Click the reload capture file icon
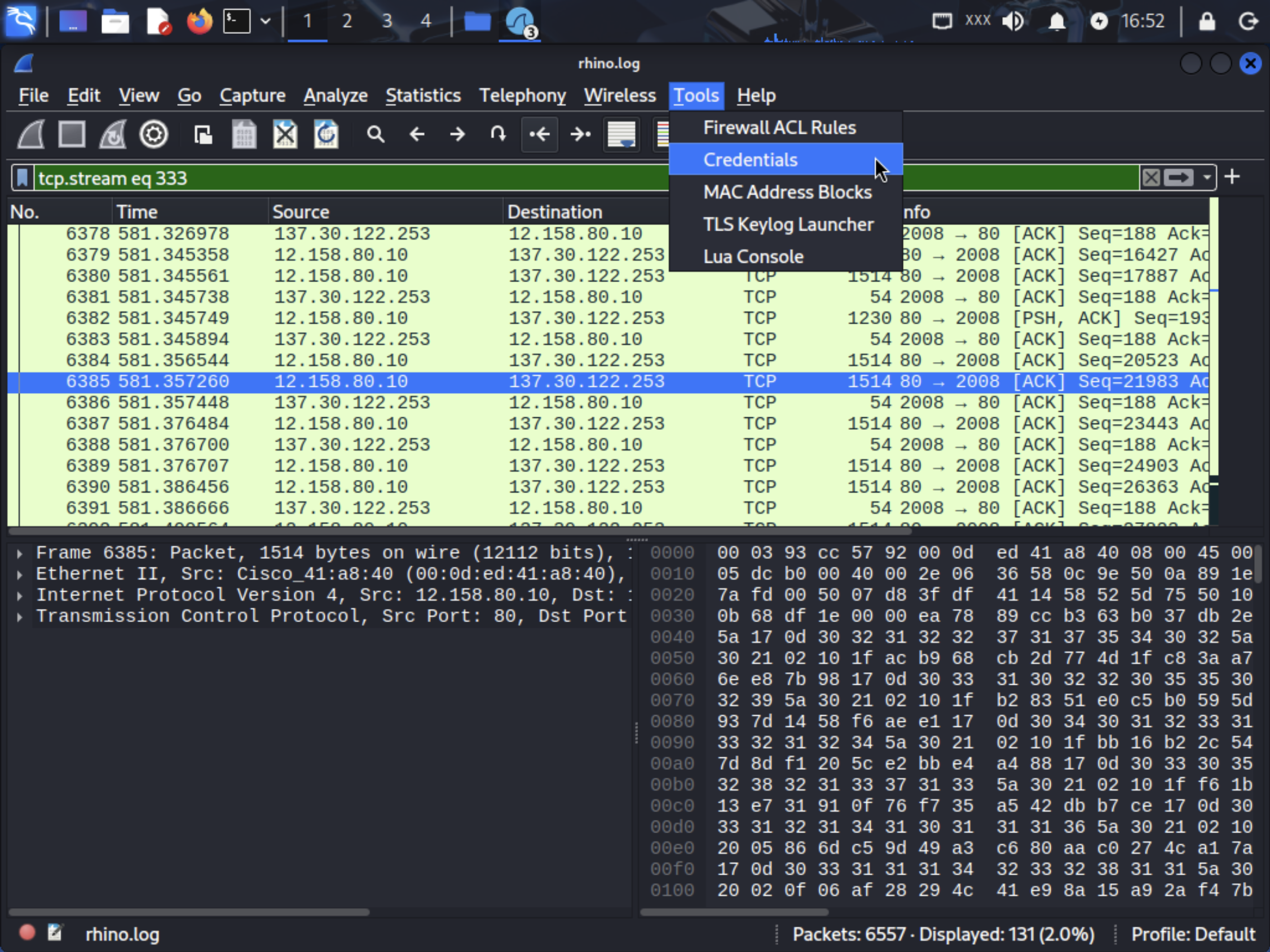The height and width of the screenshot is (952, 1270). pos(326,135)
